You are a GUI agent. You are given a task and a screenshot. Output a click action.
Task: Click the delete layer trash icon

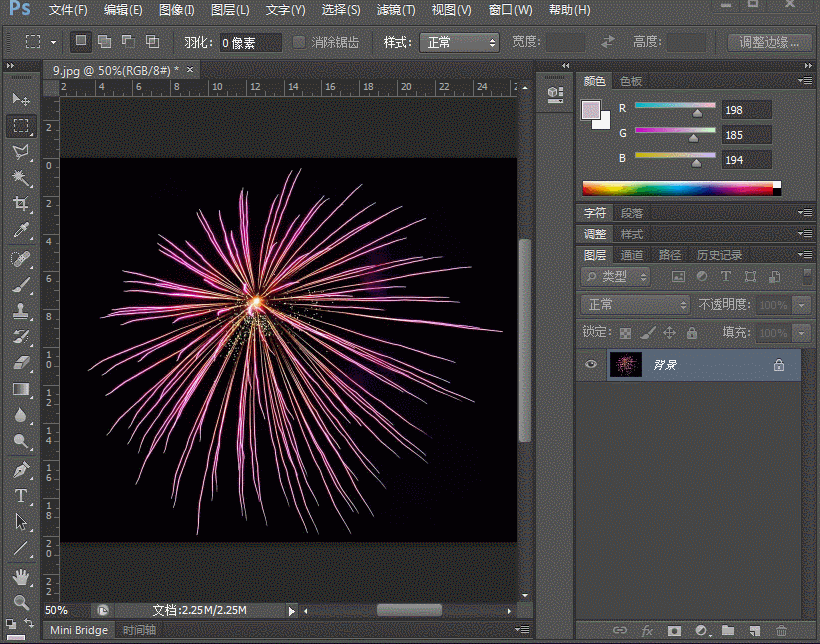point(781,631)
